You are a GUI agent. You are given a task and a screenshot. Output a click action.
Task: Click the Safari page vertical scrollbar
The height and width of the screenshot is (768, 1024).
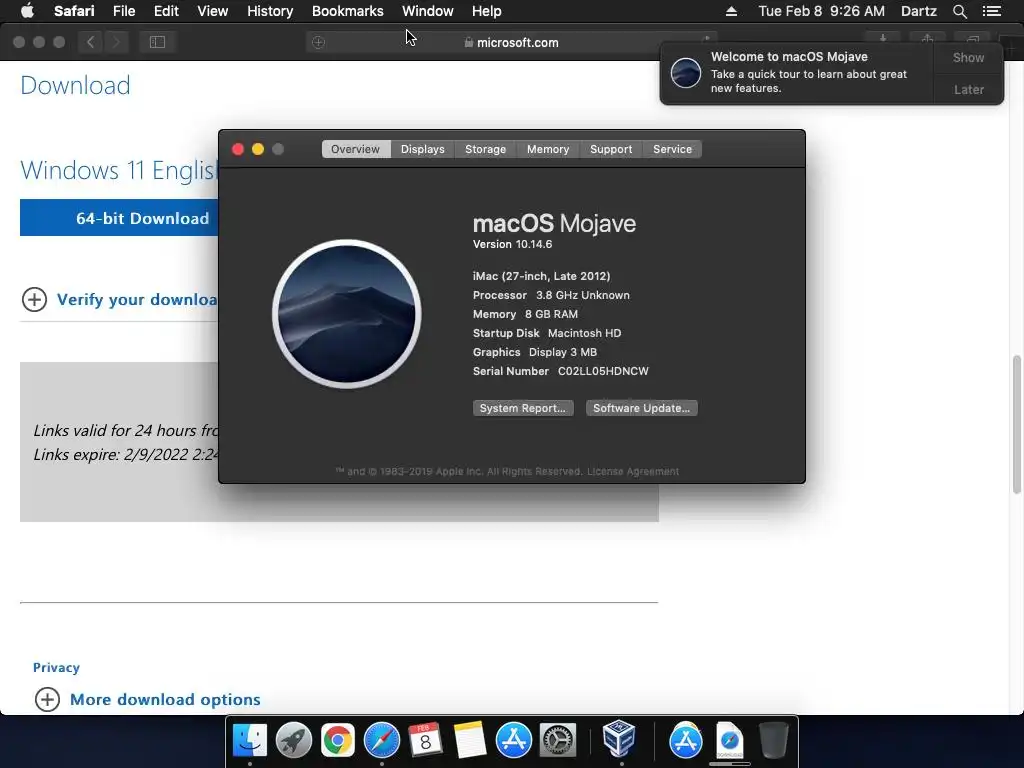click(x=1017, y=424)
